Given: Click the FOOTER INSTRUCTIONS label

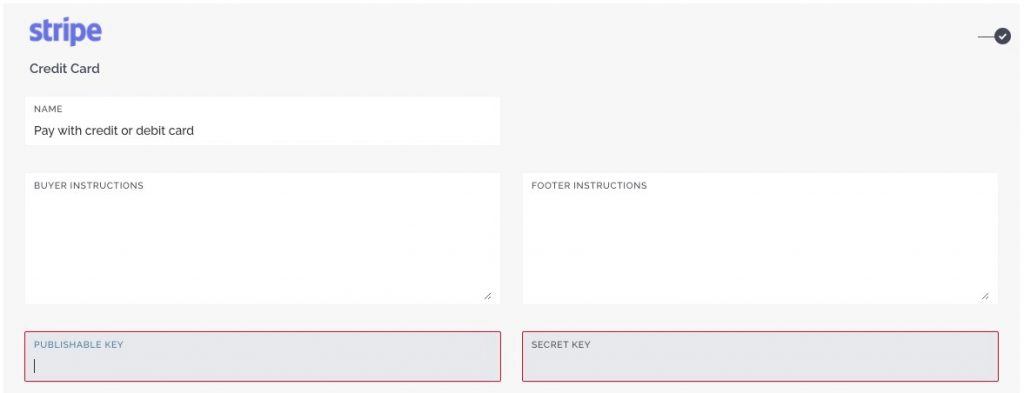Looking at the screenshot, I should click(x=589, y=185).
